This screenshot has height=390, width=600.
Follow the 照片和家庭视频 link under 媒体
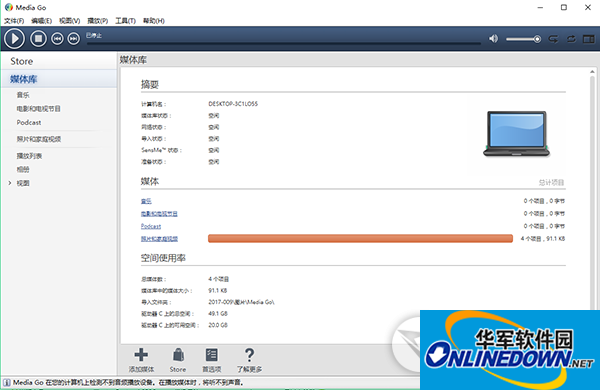tap(159, 239)
